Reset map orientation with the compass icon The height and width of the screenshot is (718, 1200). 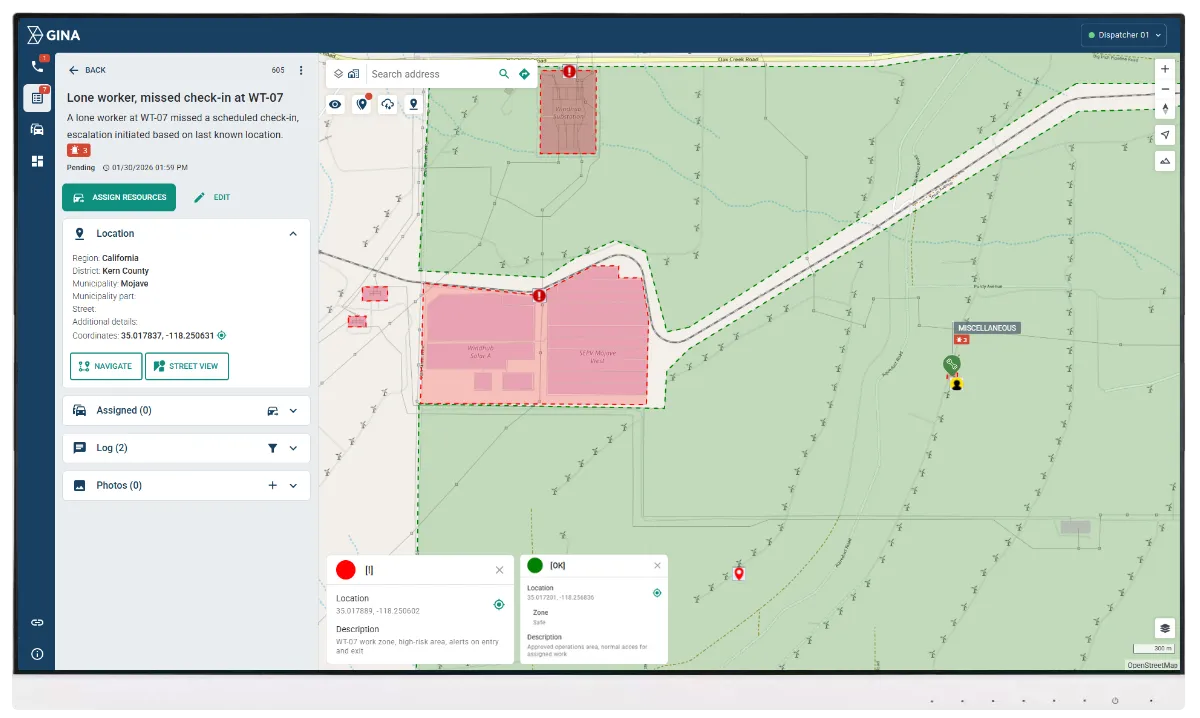(1165, 107)
